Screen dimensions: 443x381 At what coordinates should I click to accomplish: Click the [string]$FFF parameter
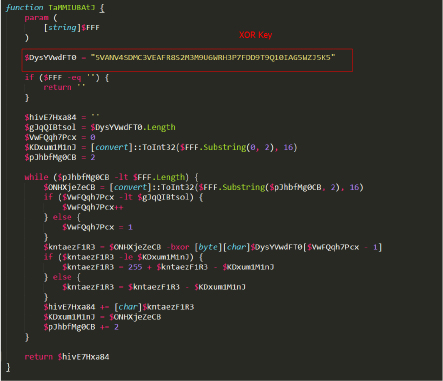click(x=72, y=28)
